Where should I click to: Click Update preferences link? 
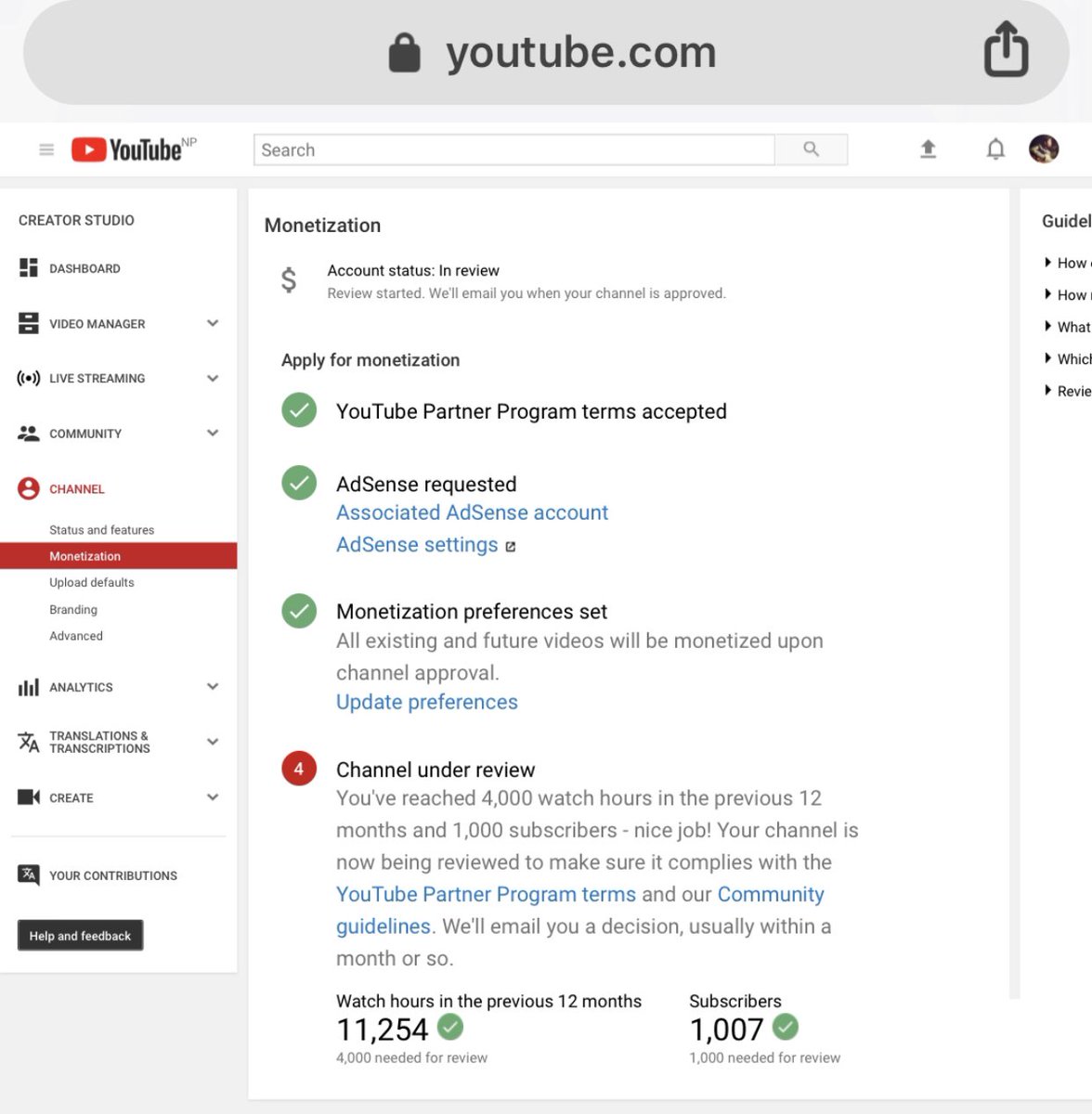click(x=427, y=702)
